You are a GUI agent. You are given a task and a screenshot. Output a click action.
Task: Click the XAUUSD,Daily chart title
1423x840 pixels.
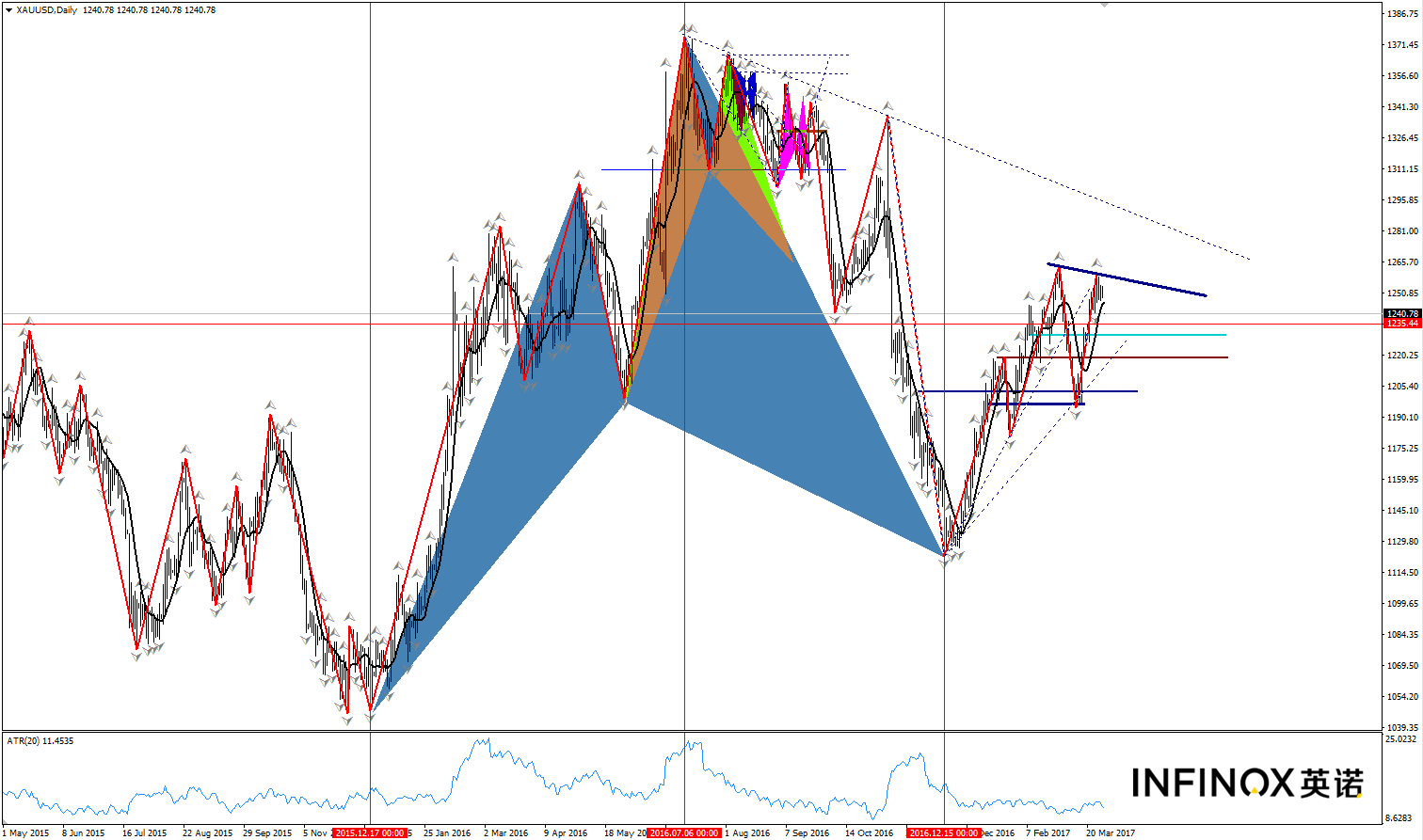point(47,10)
